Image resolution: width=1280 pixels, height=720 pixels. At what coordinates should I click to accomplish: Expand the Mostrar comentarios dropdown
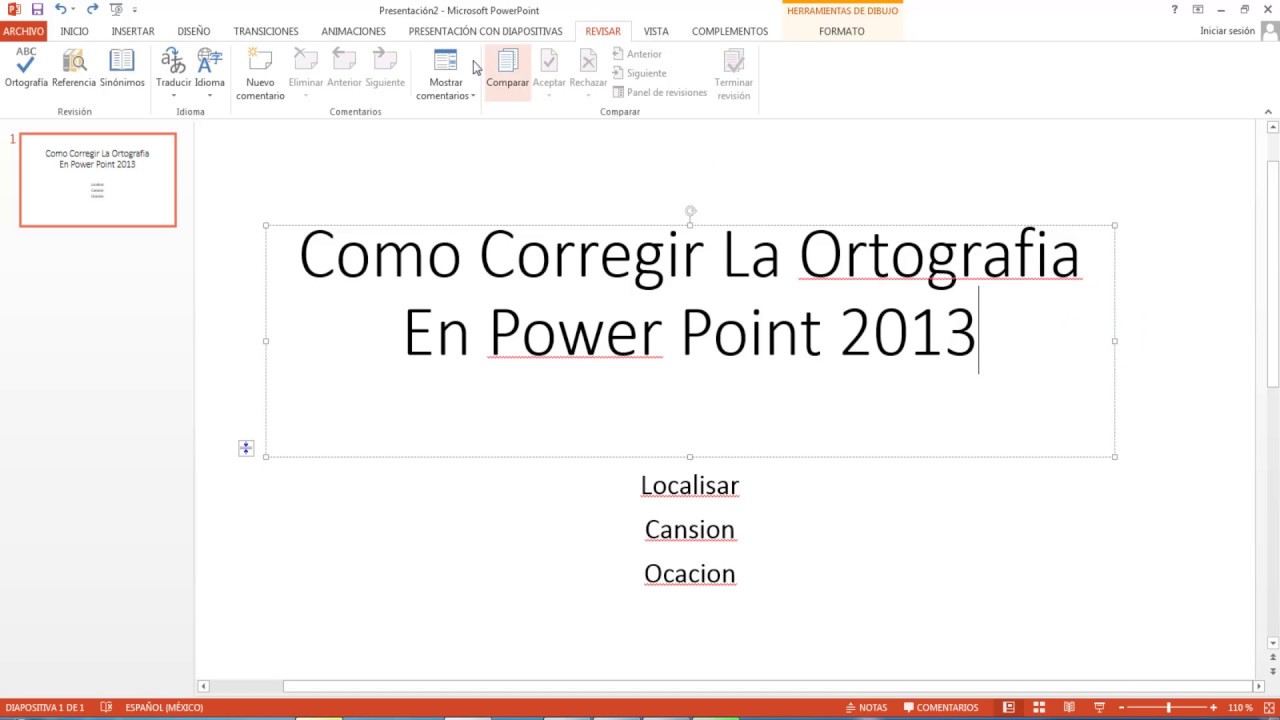[x=473, y=96]
